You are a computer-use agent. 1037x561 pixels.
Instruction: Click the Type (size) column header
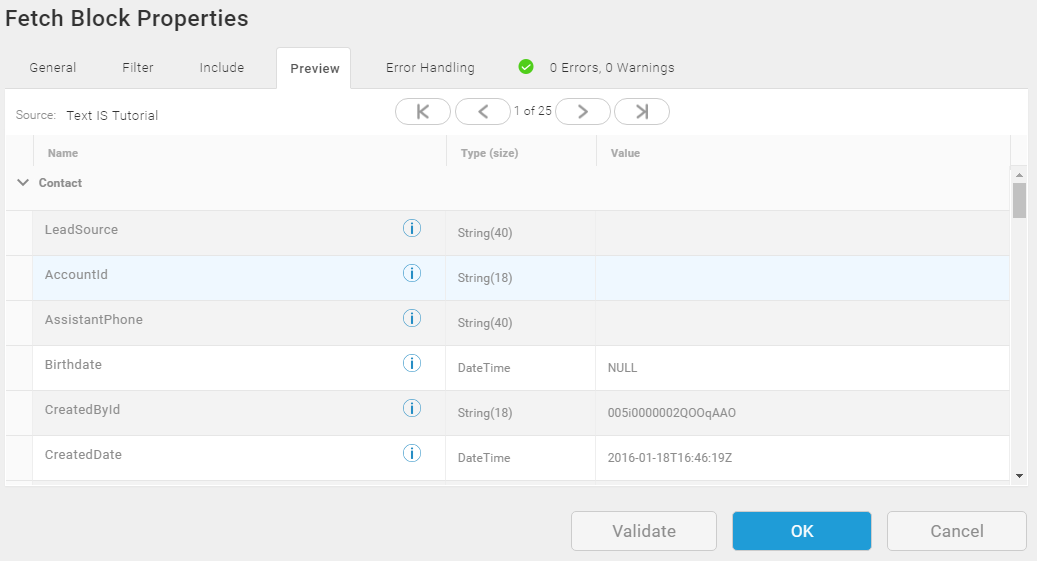pos(489,153)
